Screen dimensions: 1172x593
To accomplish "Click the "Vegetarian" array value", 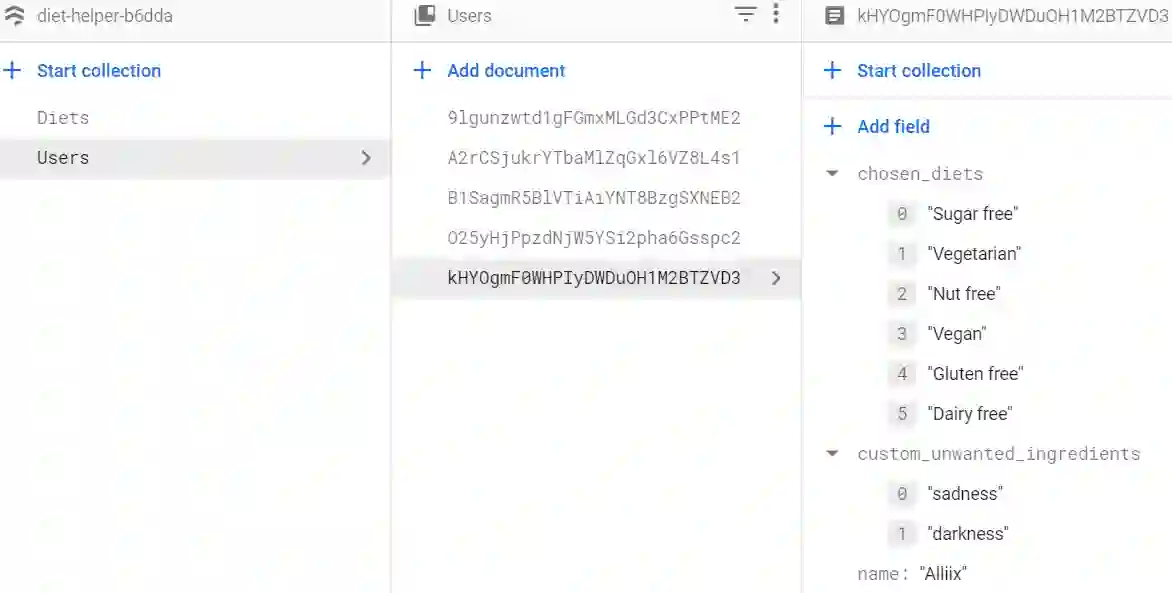I will 974,254.
